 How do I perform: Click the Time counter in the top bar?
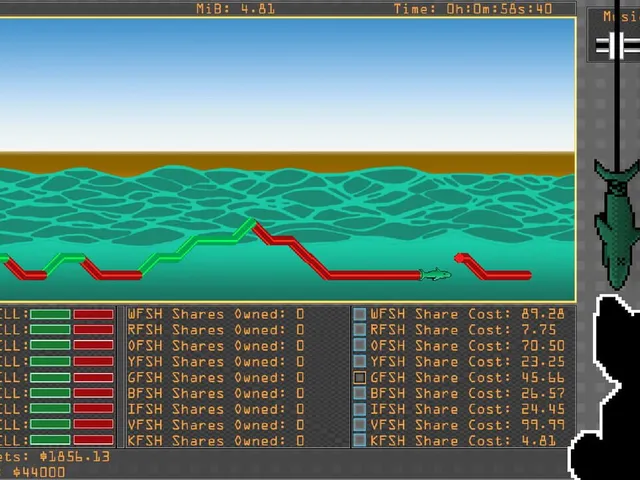pos(473,9)
